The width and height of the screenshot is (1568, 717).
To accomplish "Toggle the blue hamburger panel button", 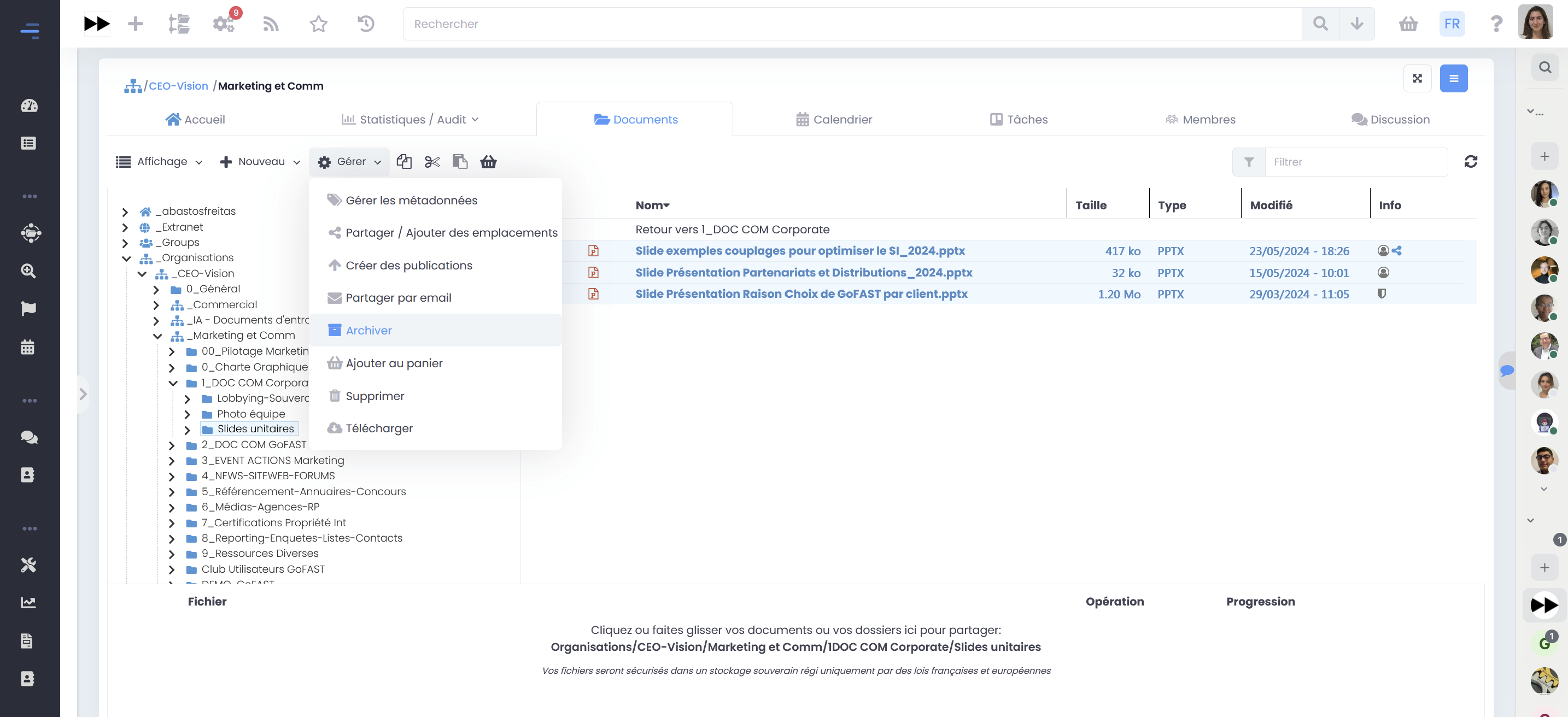I will (1454, 79).
